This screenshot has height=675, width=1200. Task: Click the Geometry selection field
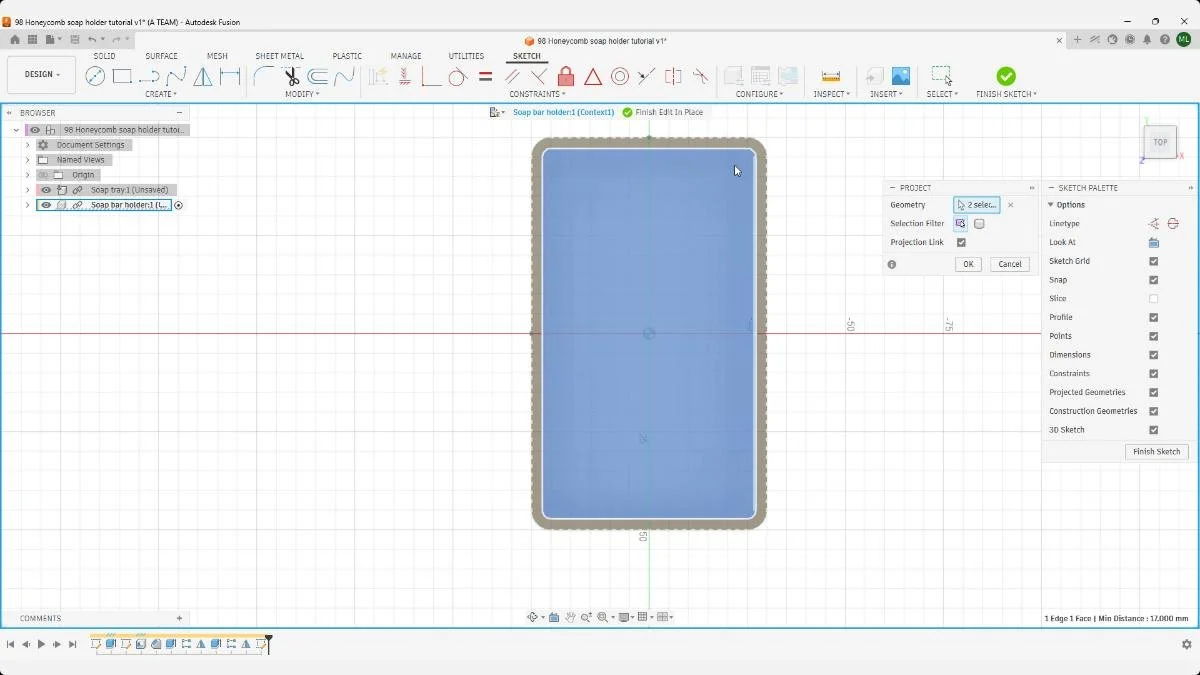977,205
